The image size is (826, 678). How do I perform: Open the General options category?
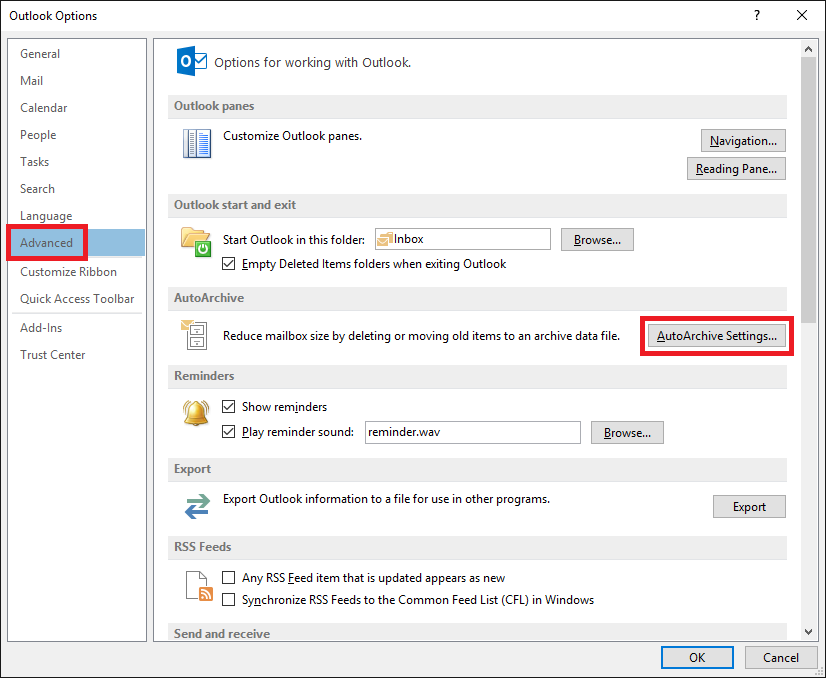[x=77, y=54]
